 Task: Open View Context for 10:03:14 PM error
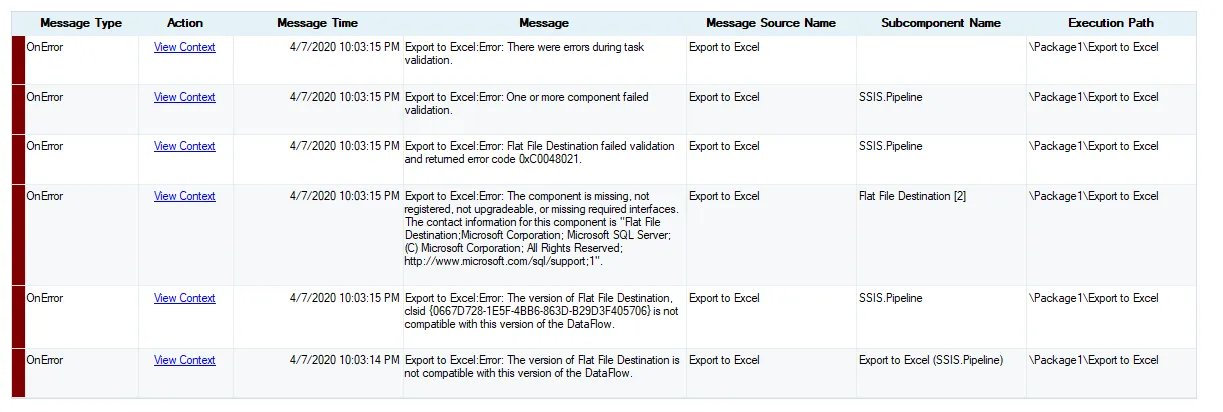pyautogui.click(x=184, y=360)
